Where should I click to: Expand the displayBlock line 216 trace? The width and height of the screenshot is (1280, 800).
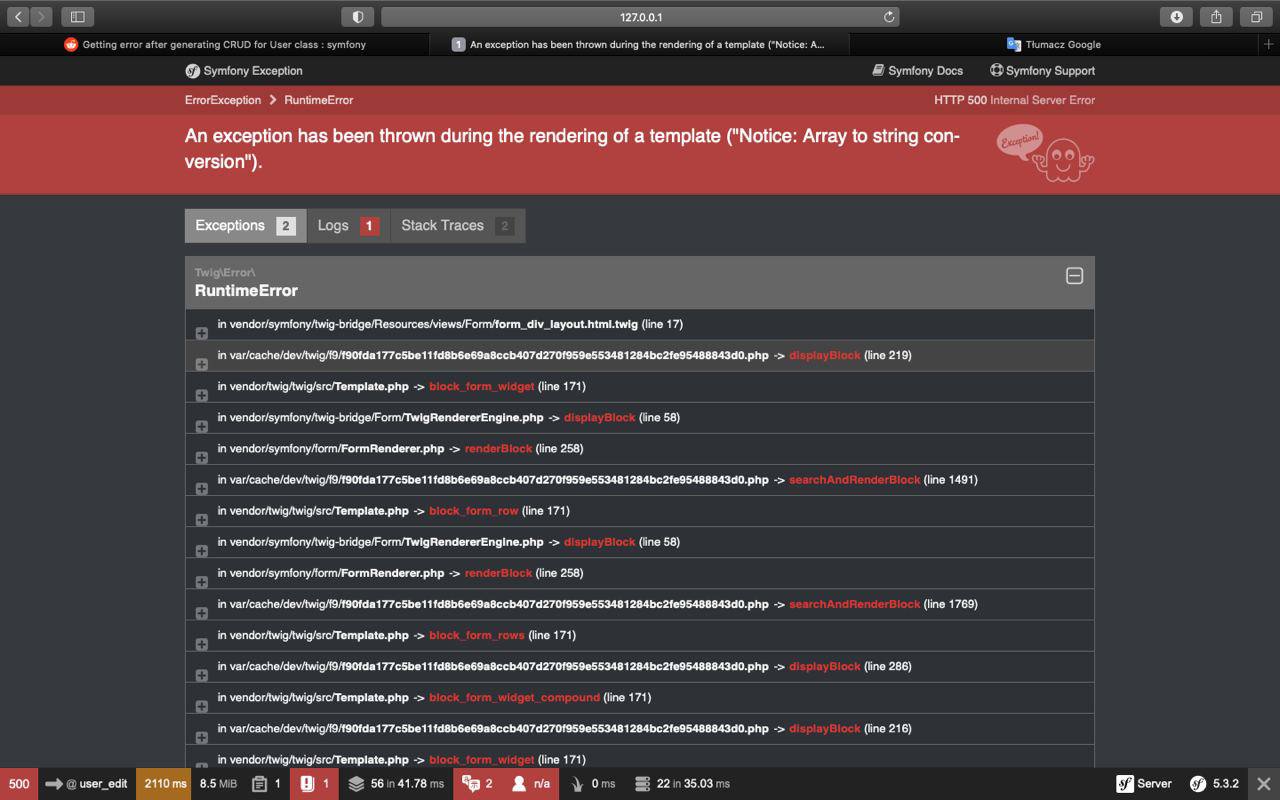click(x=201, y=737)
